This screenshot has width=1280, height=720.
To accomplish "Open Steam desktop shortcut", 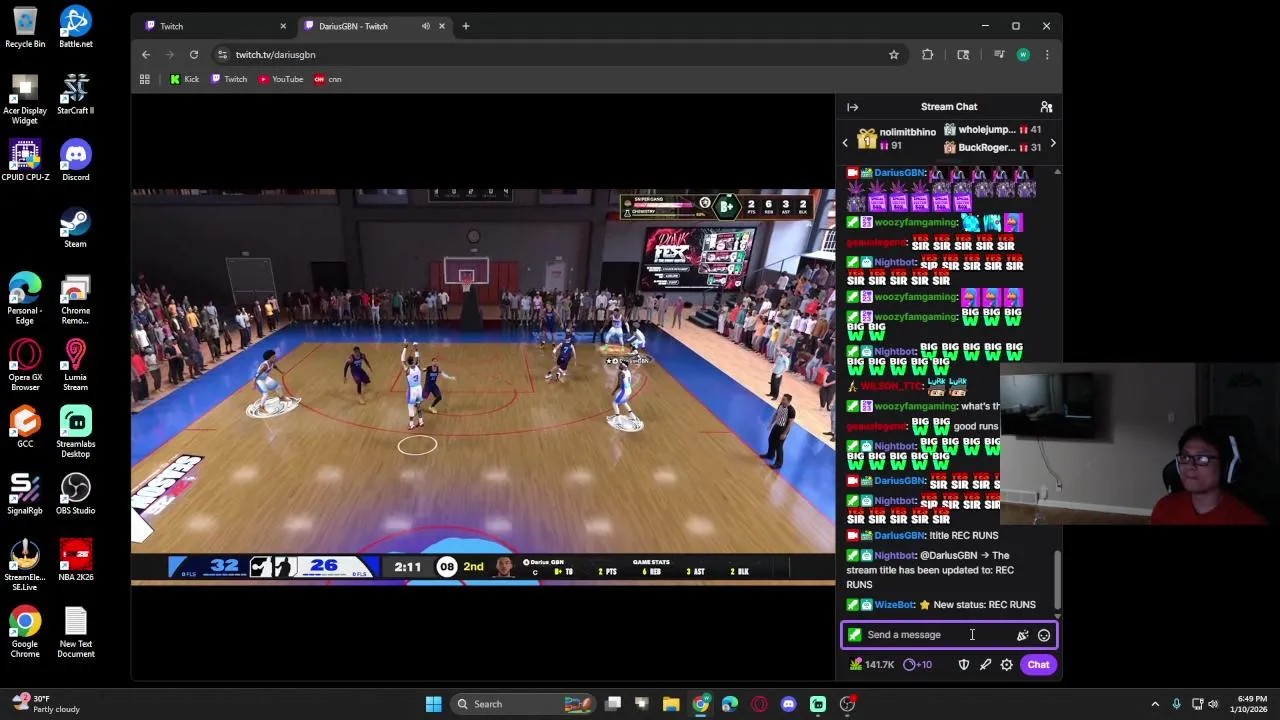I will (x=75, y=228).
